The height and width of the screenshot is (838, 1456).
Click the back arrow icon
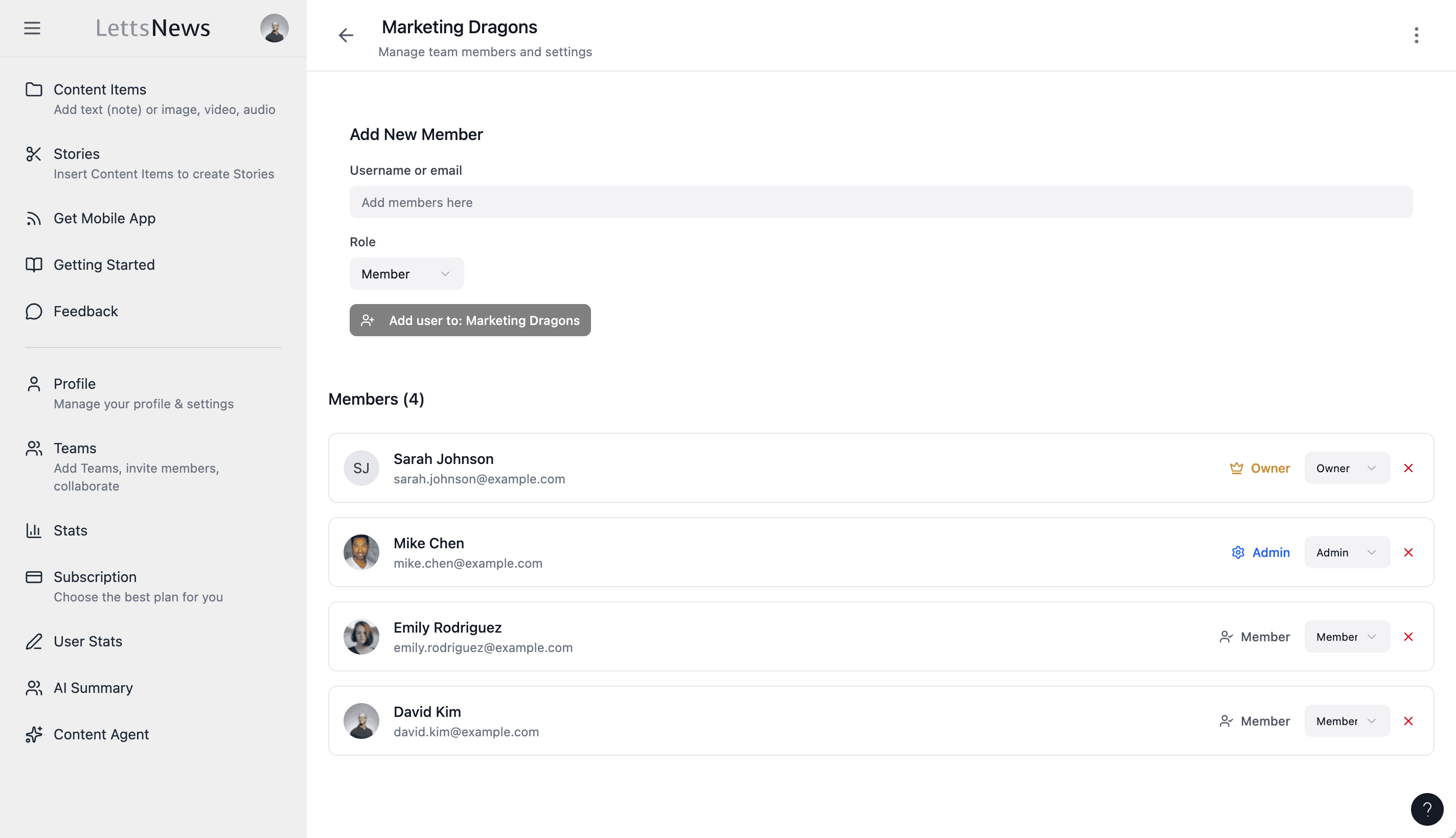pyautogui.click(x=346, y=36)
